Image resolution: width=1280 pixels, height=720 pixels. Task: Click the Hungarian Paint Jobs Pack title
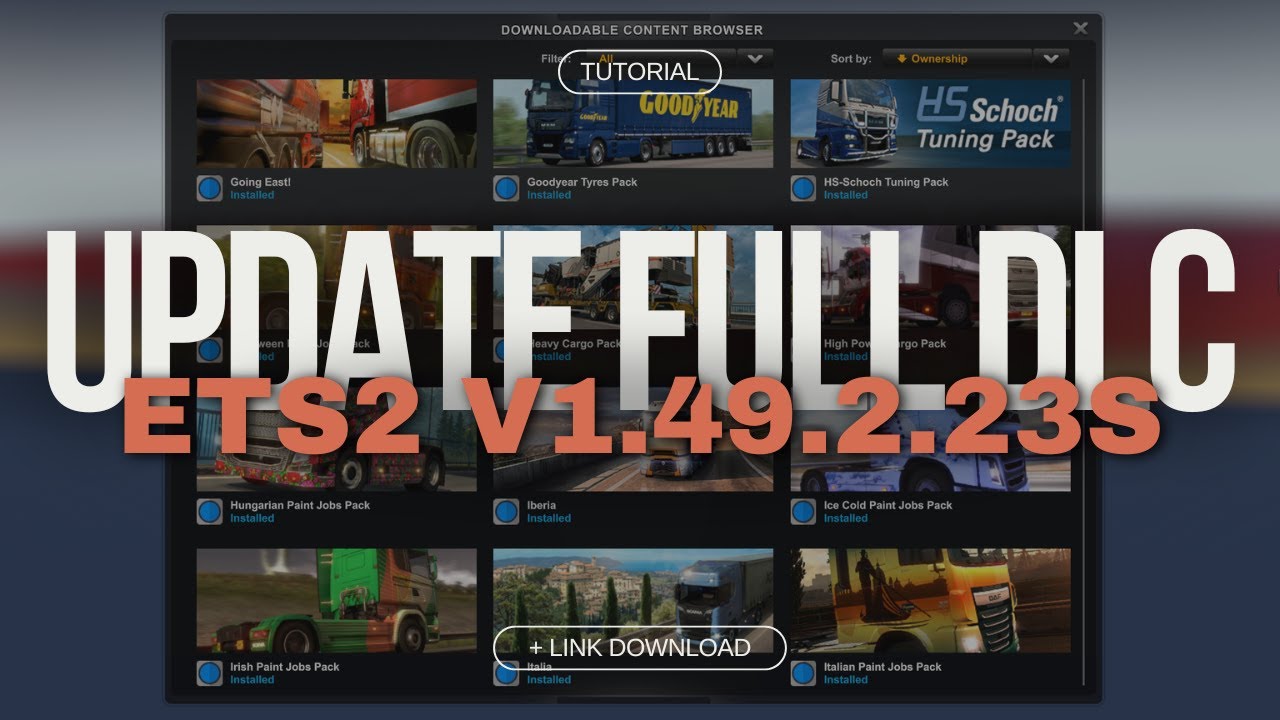(x=300, y=505)
